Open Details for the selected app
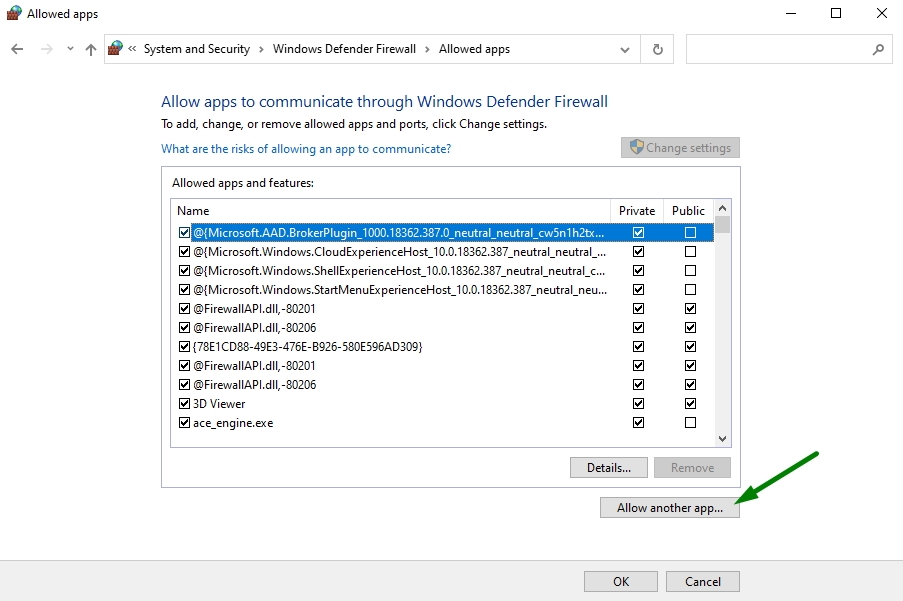Viewport: 903px width, 601px height. tap(609, 467)
